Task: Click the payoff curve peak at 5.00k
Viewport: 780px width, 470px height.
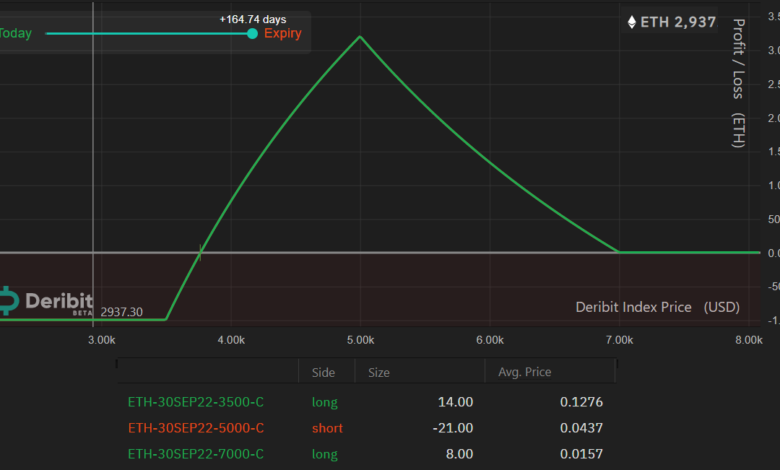Action: [x=360, y=36]
